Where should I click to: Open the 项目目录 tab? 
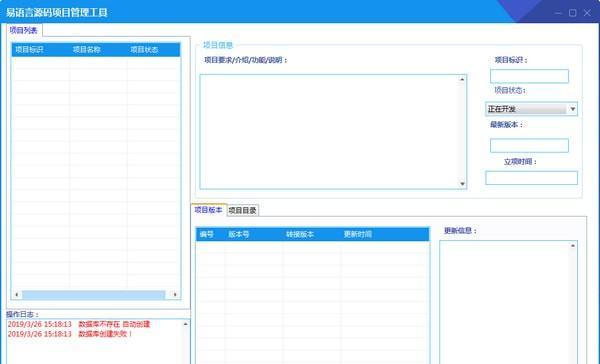point(242,211)
